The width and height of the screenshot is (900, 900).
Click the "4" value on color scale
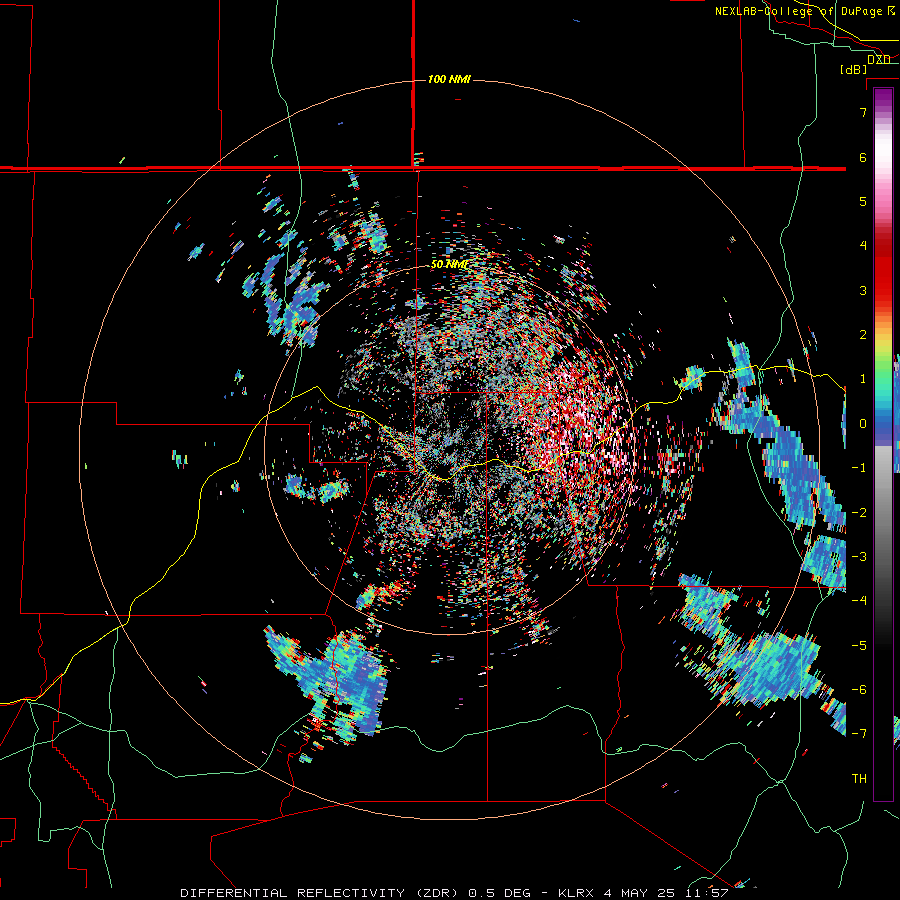click(x=863, y=246)
